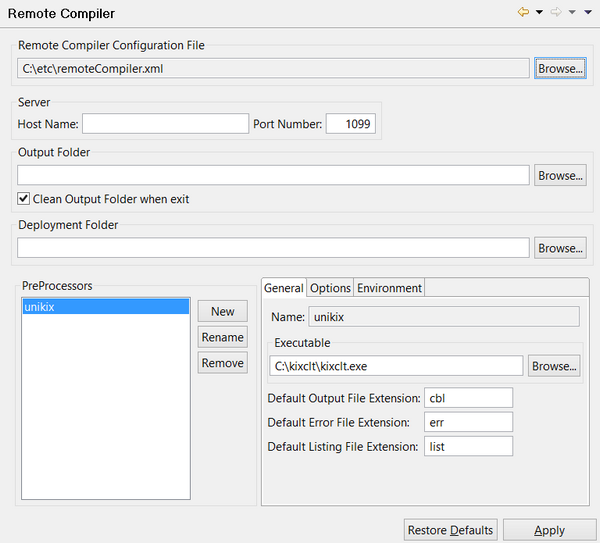Open the Environment tab
The height and width of the screenshot is (543, 600).
[389, 288]
